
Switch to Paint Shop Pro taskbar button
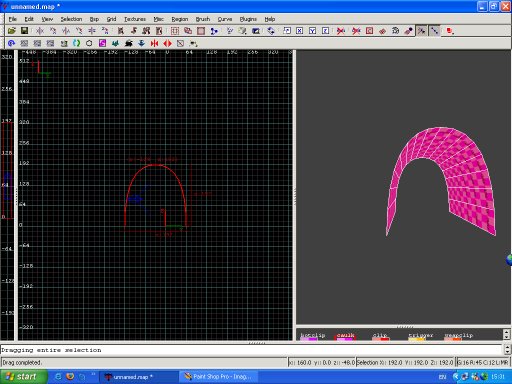[x=218, y=377]
